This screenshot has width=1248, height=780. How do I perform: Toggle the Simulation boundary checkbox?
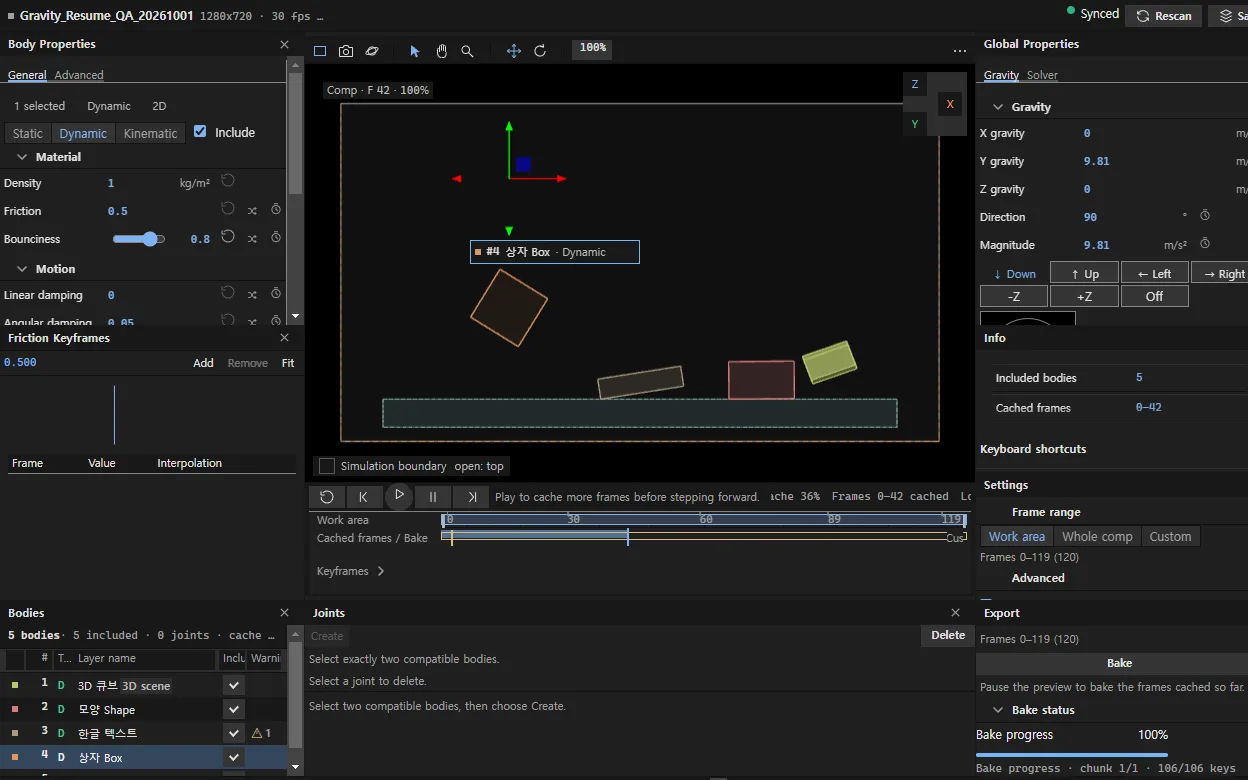tap(326, 466)
